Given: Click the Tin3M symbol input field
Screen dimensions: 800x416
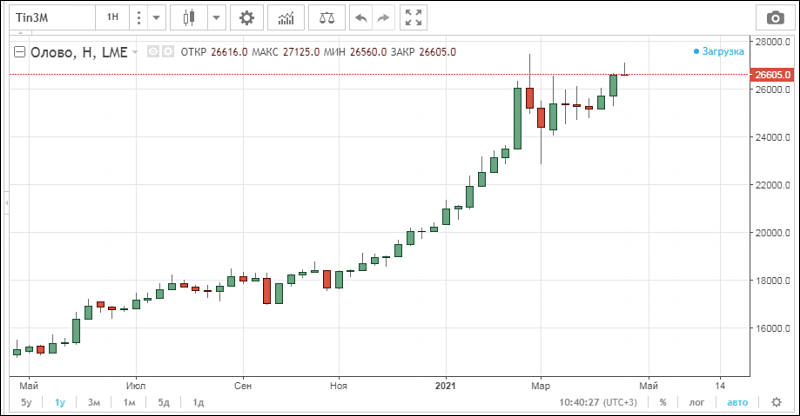Looking at the screenshot, I should coord(52,18).
